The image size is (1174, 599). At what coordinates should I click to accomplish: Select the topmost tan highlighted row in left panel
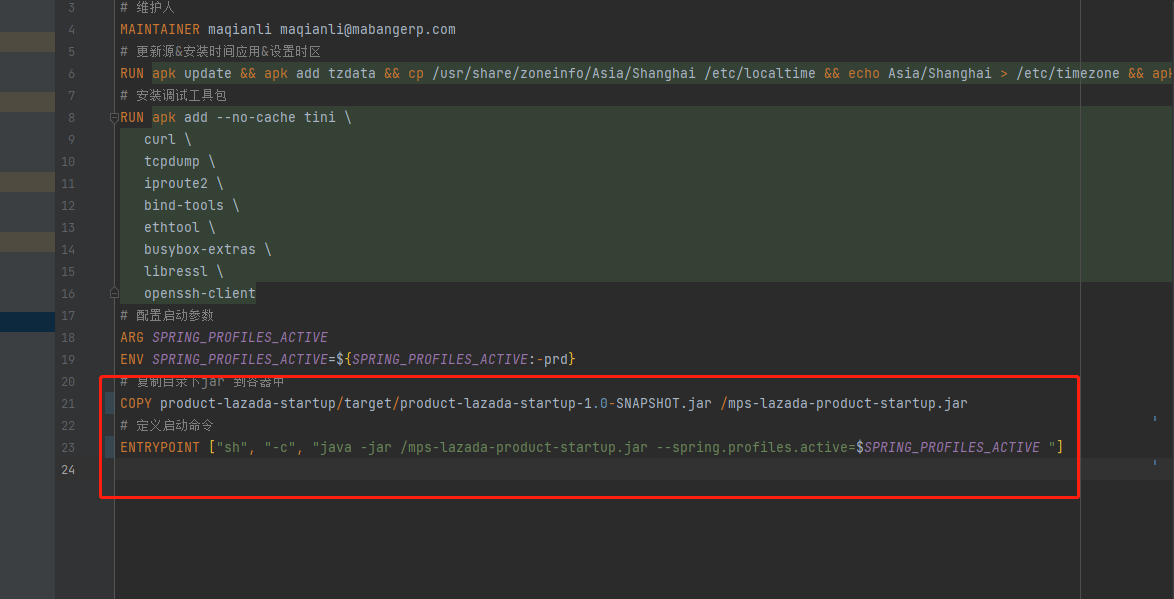click(27, 42)
